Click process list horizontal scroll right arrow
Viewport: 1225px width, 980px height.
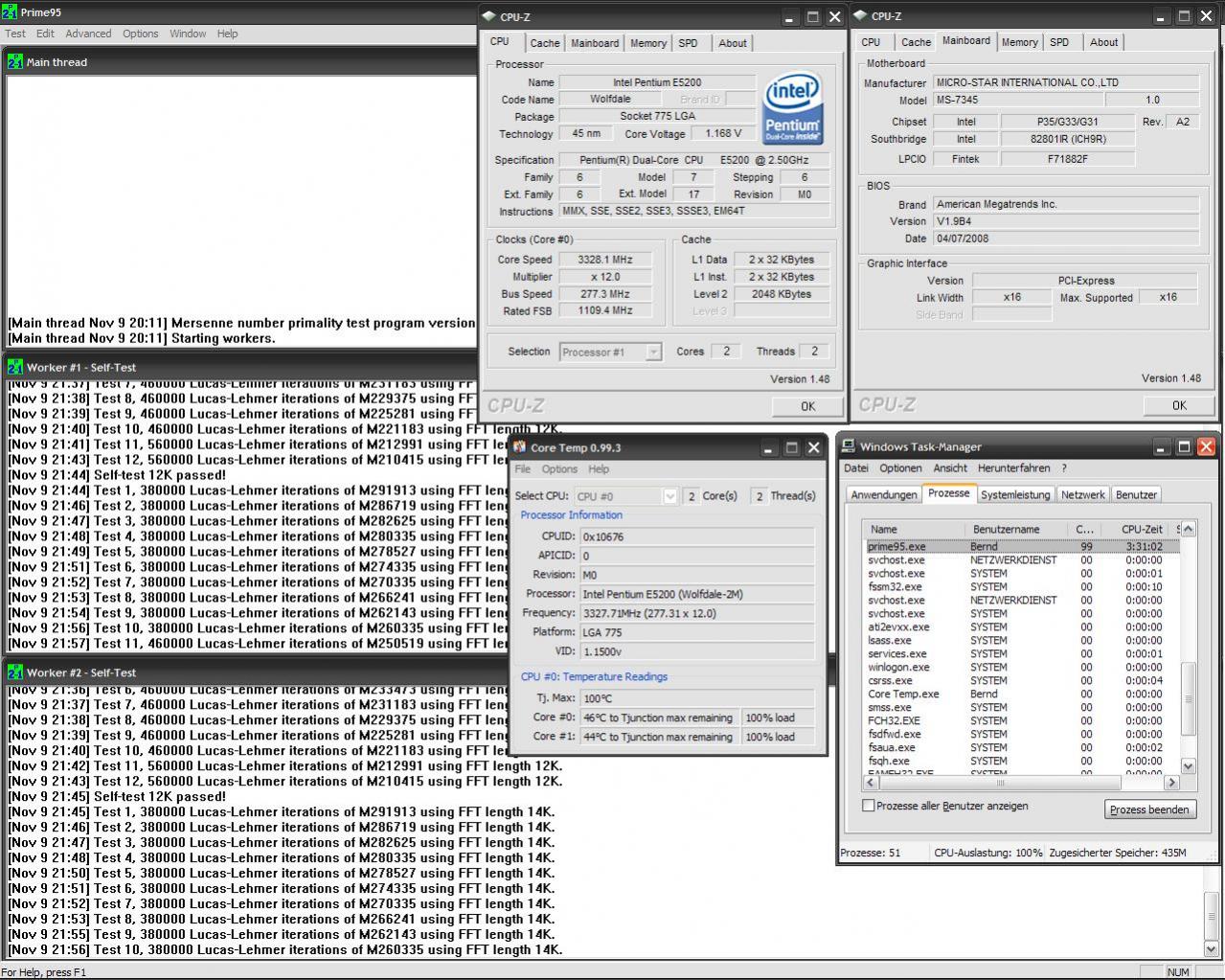(x=1170, y=783)
